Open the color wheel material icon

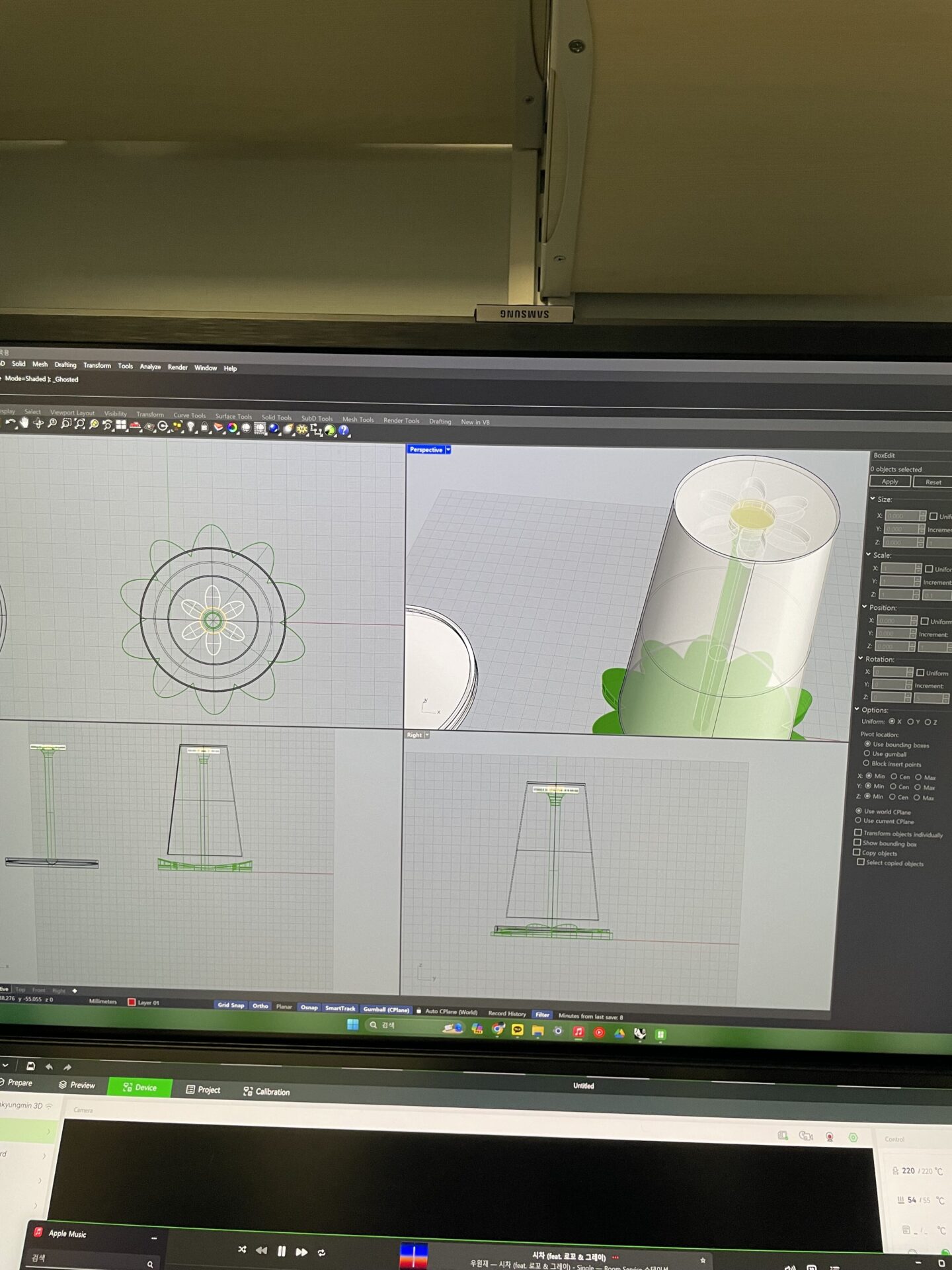pos(232,428)
